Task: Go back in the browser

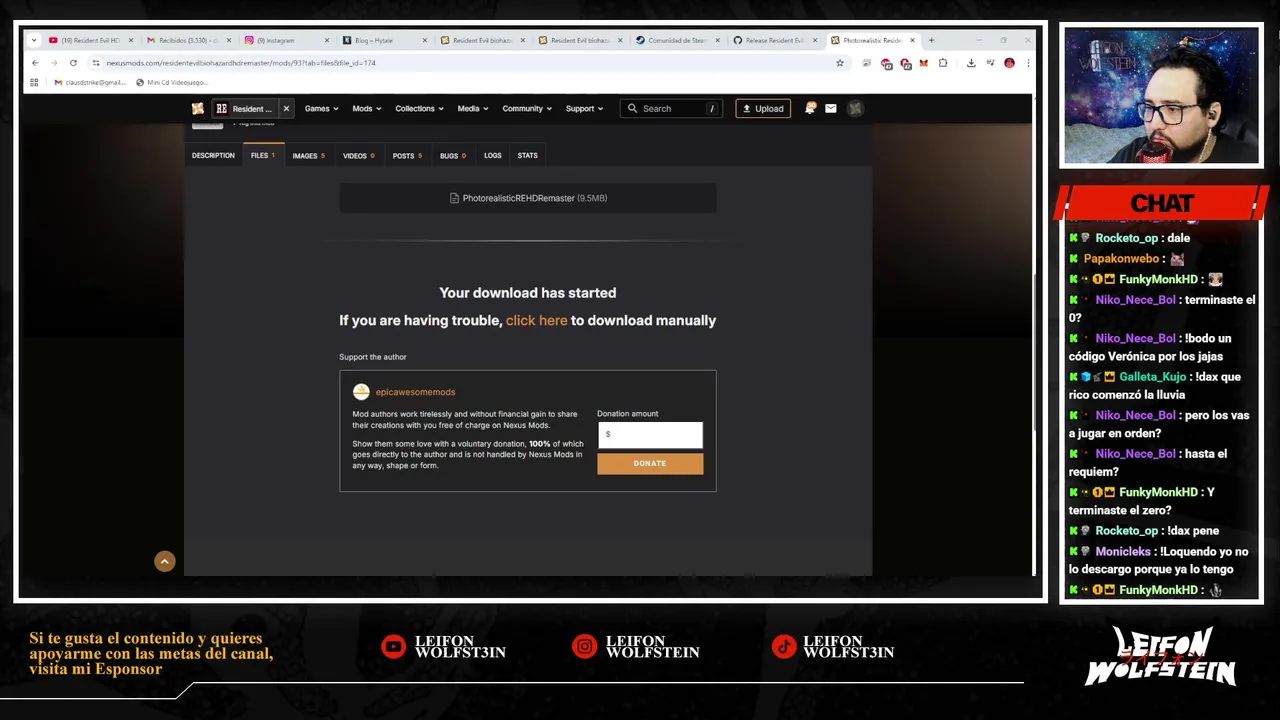Action: point(35,62)
